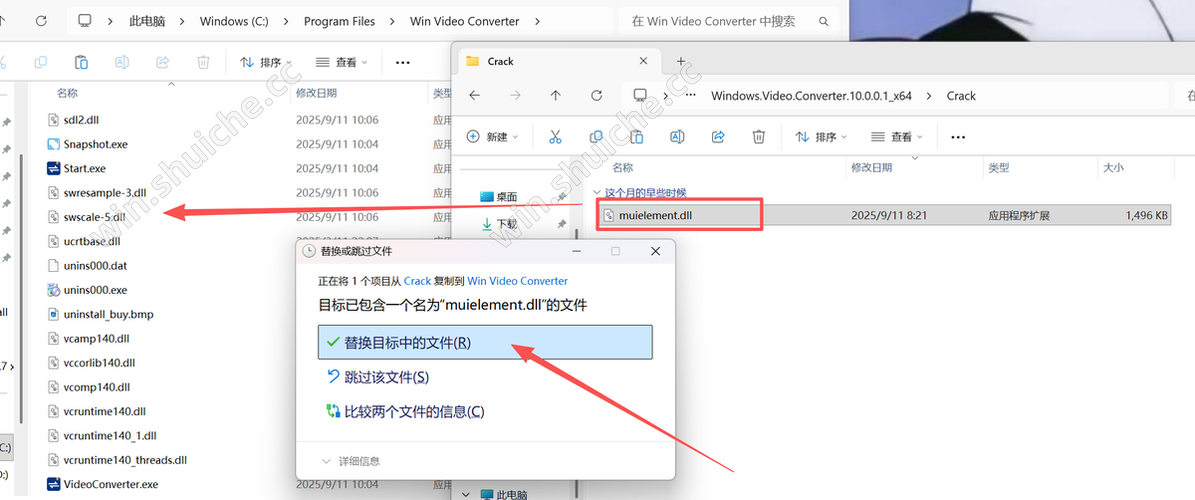Refresh the Win Video Converter window
Image resolution: width=1195 pixels, height=500 pixels.
click(x=41, y=21)
